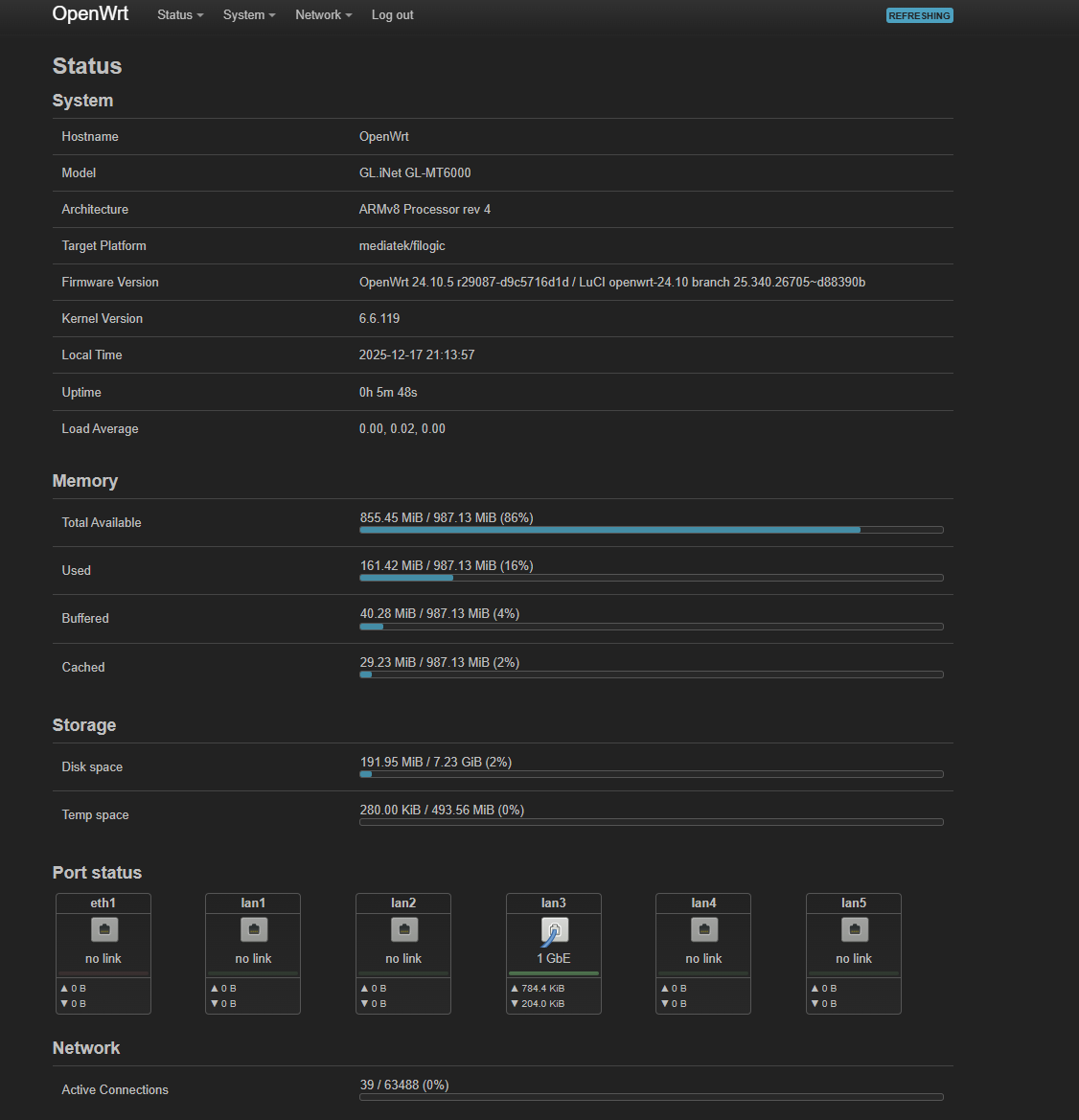This screenshot has height=1120, width=1079.
Task: Click the lan1 port icon
Action: 254,929
